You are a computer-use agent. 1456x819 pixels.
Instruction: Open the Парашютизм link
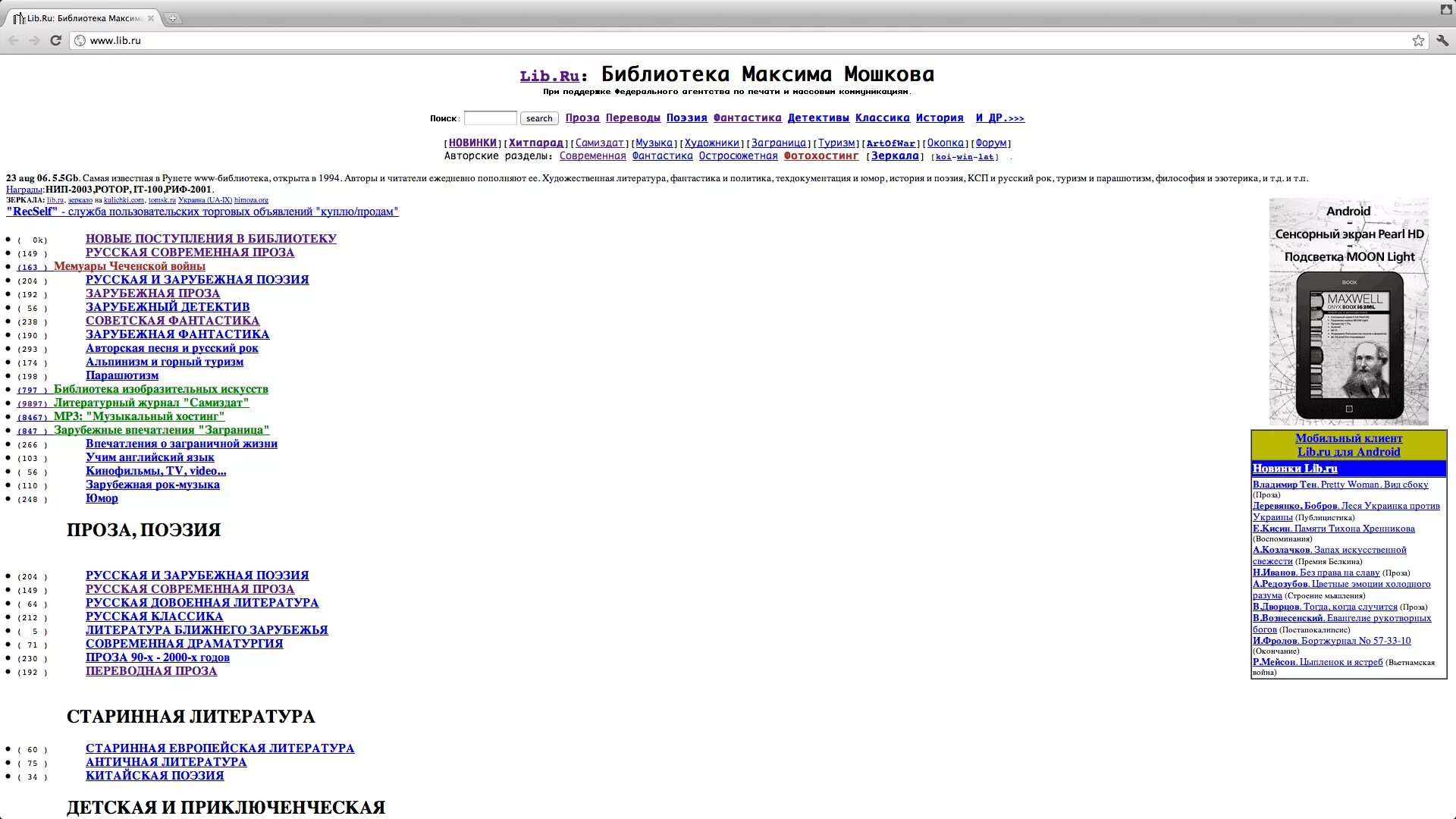122,375
